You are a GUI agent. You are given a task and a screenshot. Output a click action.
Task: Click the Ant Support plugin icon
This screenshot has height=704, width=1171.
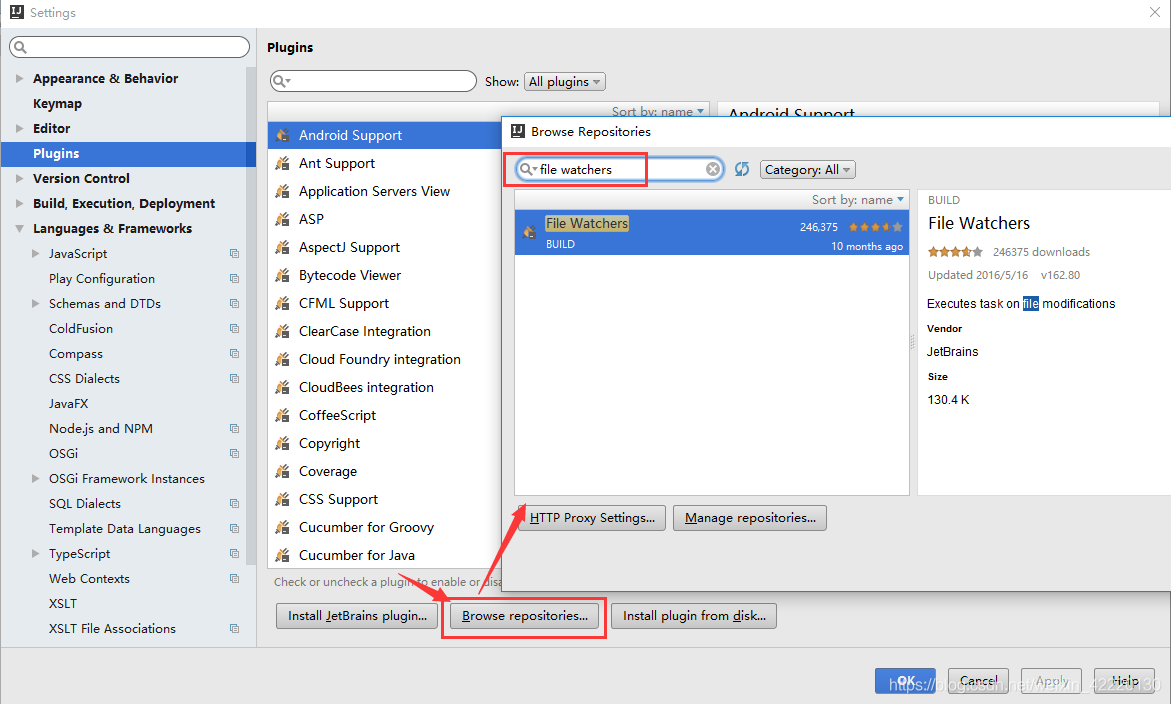tap(282, 163)
